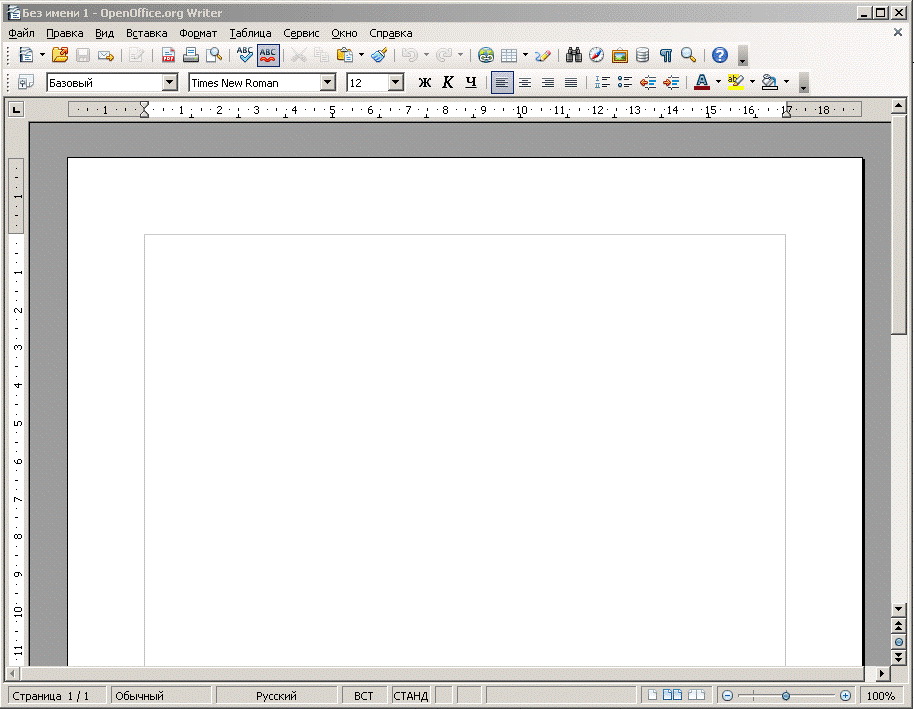Click the Paste clipboard icon
Viewport: 914px width, 709px height.
click(345, 55)
